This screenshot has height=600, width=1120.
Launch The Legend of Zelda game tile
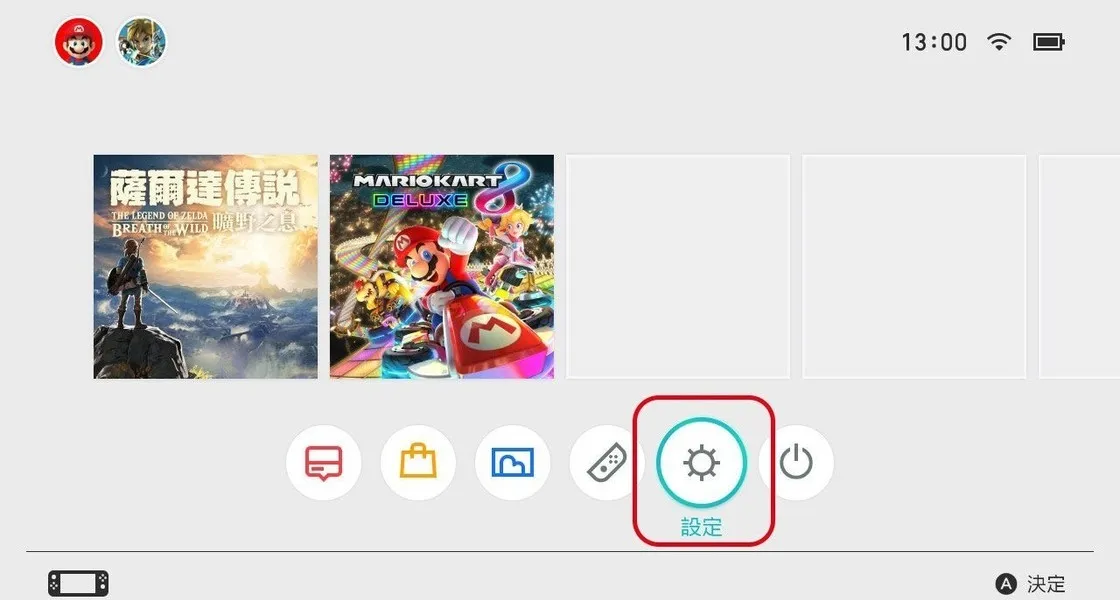(206, 266)
